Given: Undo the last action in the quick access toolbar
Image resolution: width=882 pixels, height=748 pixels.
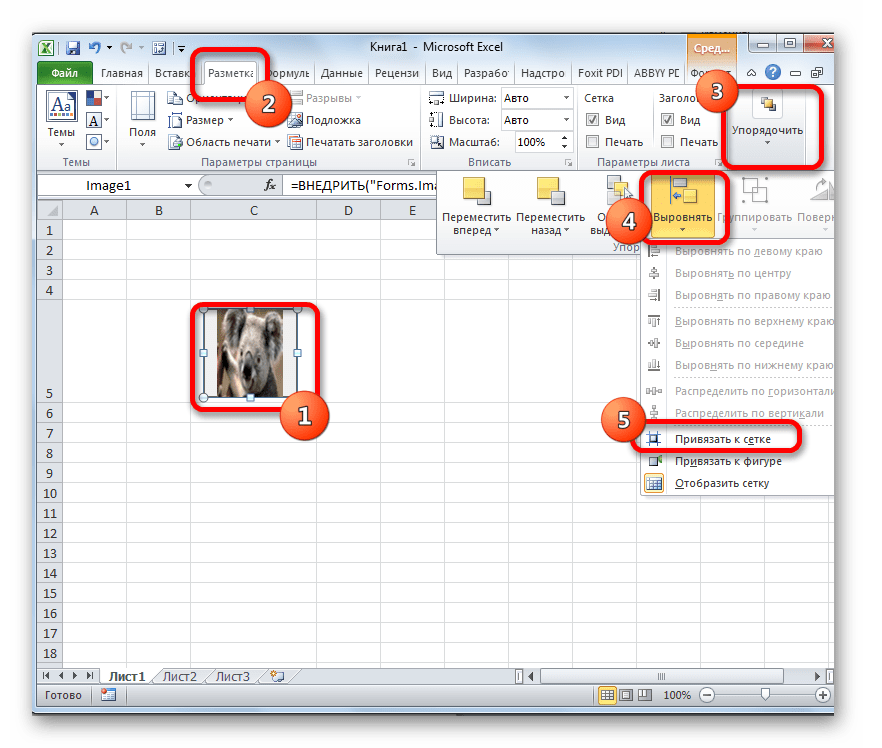Looking at the screenshot, I should (x=94, y=48).
